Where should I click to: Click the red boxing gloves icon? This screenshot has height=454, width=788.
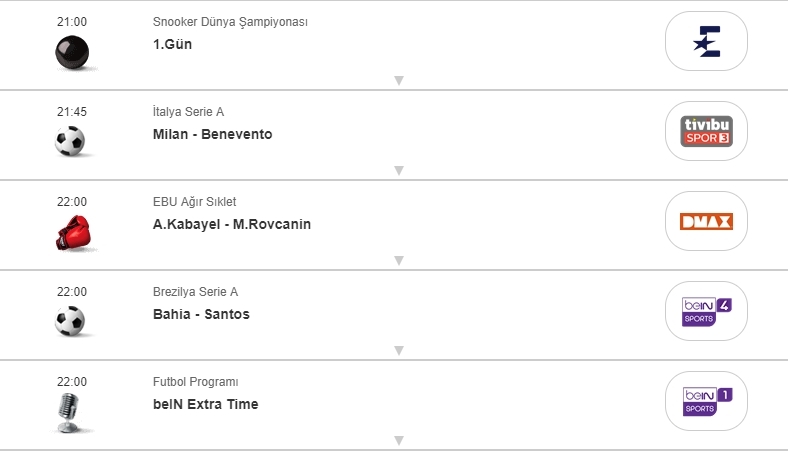coord(72,232)
